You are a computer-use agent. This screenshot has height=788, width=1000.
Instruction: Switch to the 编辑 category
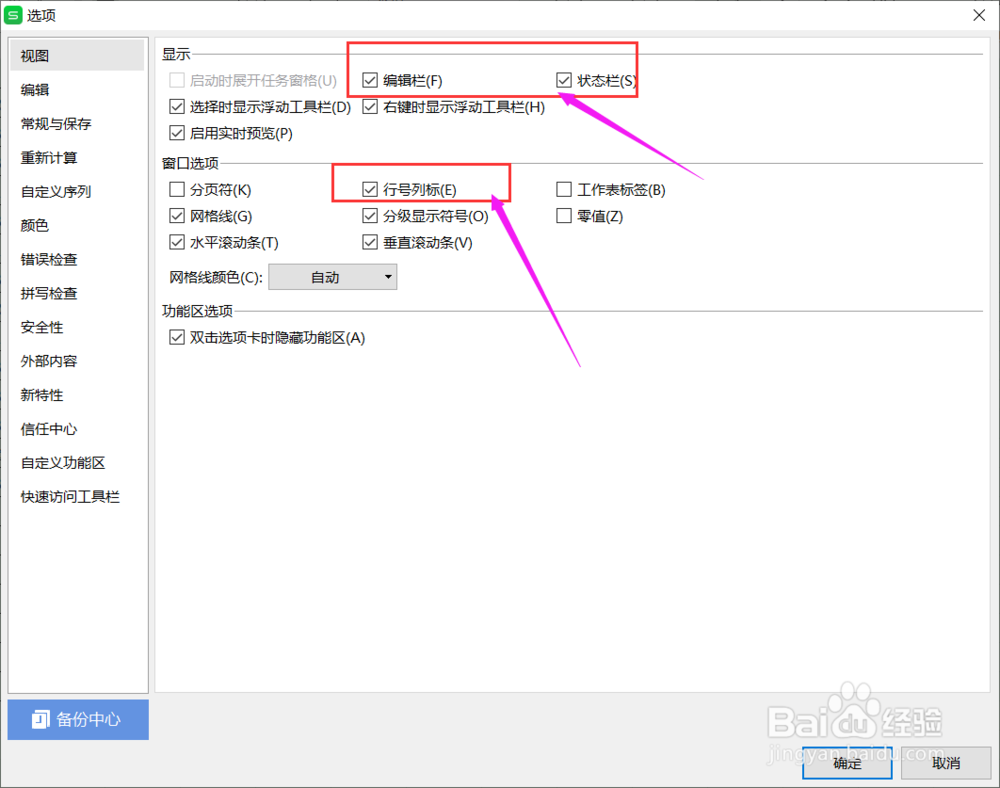click(77, 90)
